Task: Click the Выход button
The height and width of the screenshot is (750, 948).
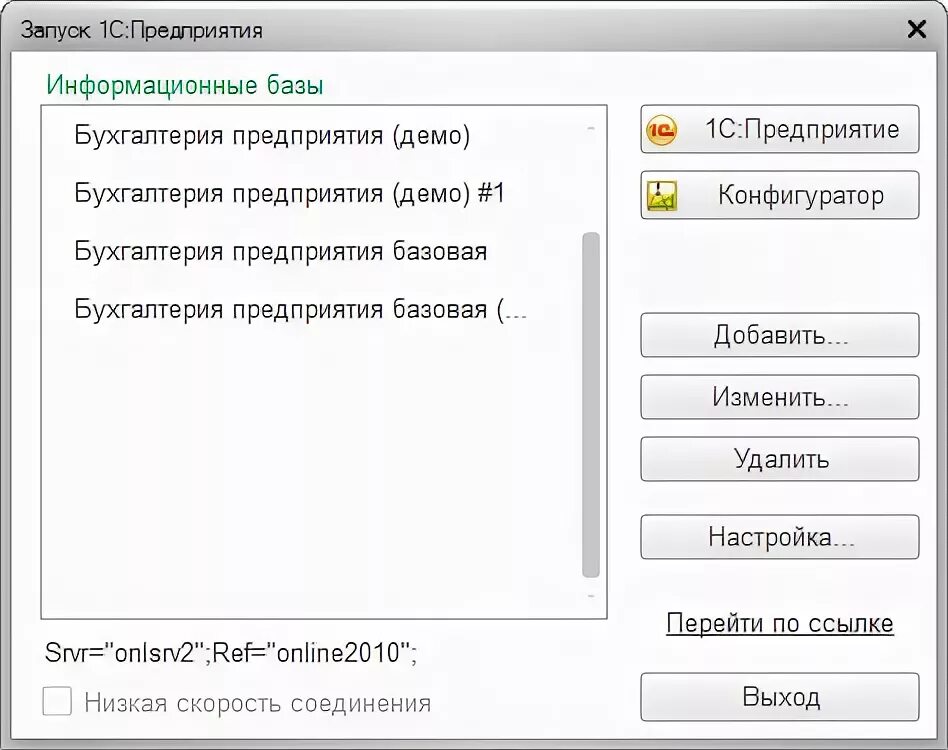Action: [779, 697]
